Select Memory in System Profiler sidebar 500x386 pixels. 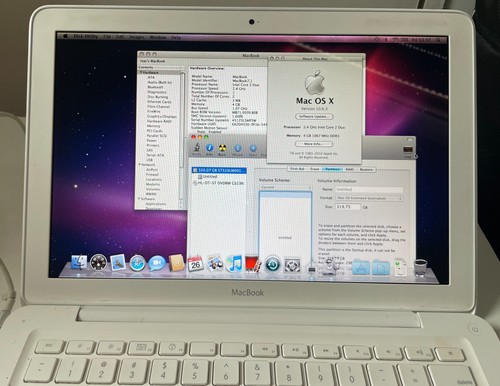coord(153,126)
